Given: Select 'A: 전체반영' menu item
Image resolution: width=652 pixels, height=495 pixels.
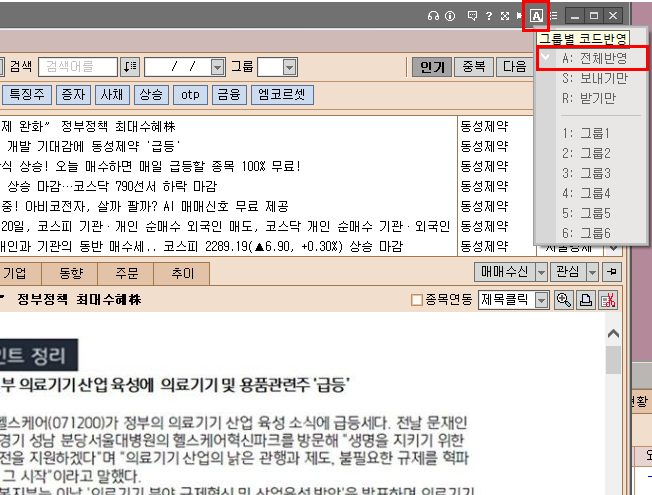Looking at the screenshot, I should click(x=592, y=58).
